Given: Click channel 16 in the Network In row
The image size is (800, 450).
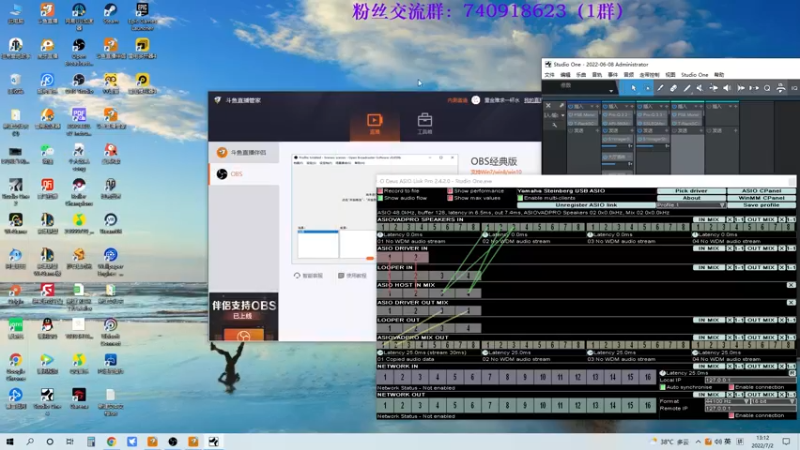Looking at the screenshot, I should pos(647,378).
